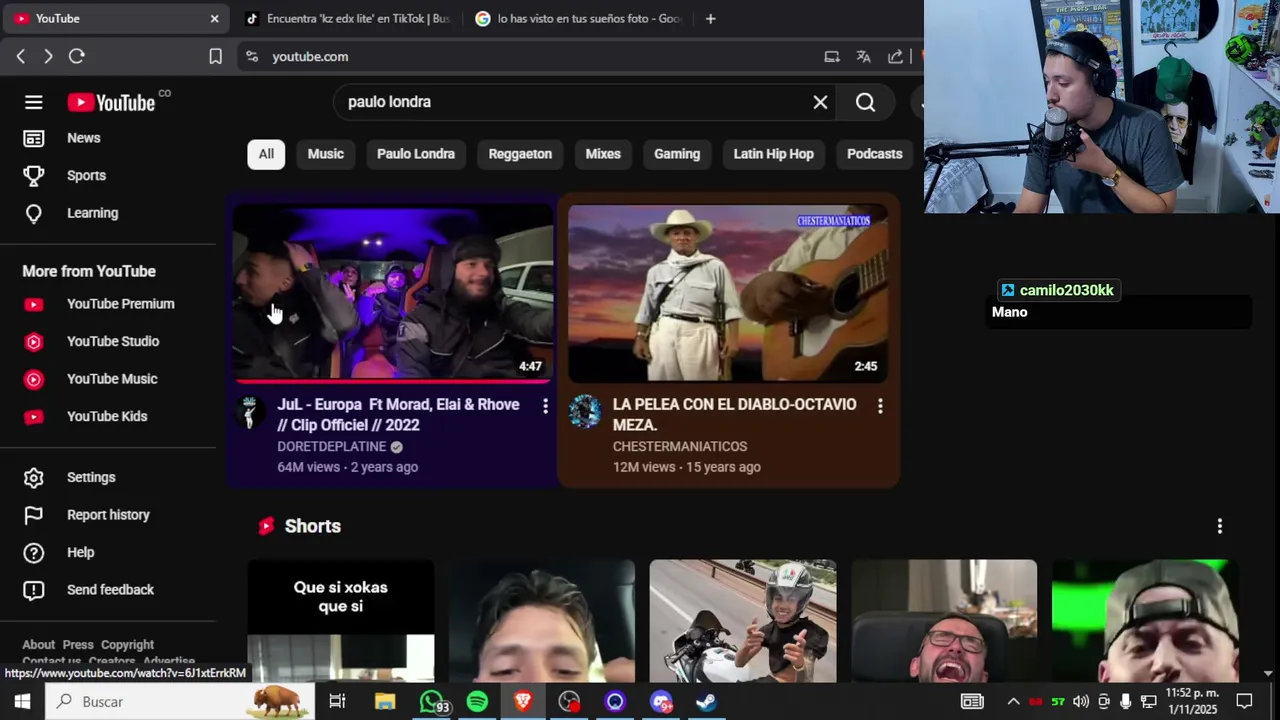
Task: Click the search magnifier button
Action: pyautogui.click(x=866, y=102)
